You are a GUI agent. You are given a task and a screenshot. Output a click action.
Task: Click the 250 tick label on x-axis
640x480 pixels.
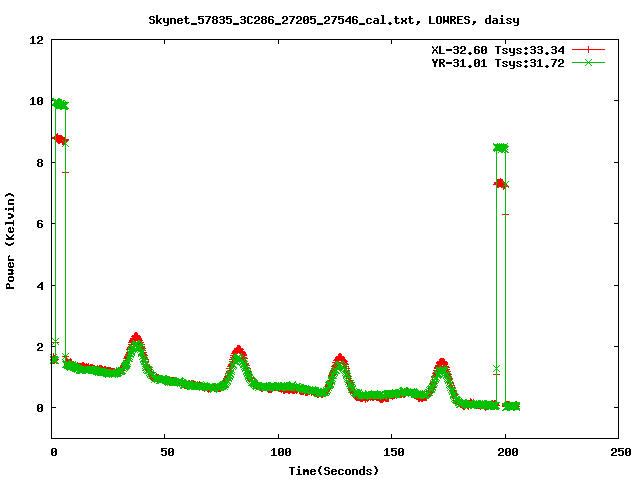pyautogui.click(x=619, y=453)
